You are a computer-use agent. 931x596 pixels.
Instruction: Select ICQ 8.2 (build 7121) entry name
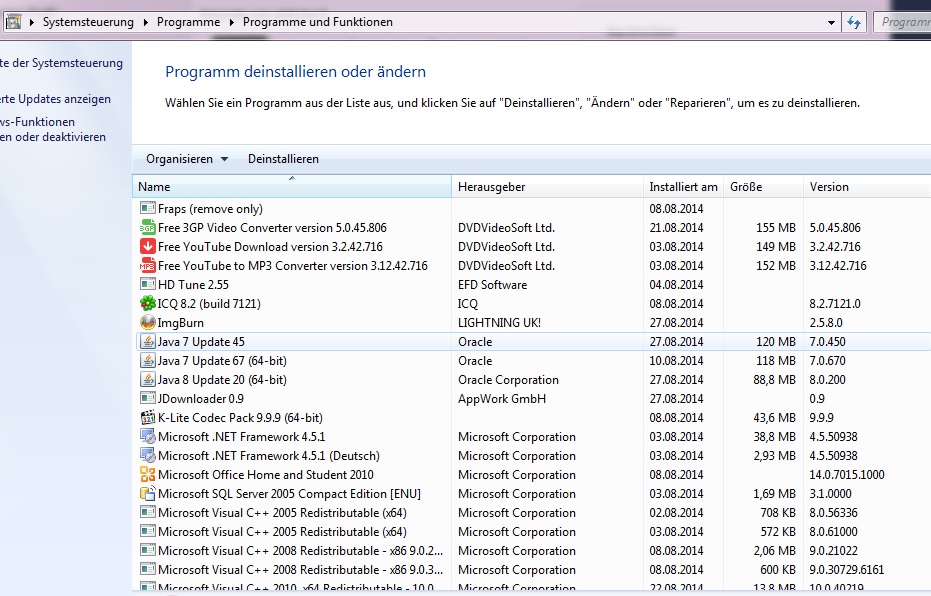(x=209, y=304)
